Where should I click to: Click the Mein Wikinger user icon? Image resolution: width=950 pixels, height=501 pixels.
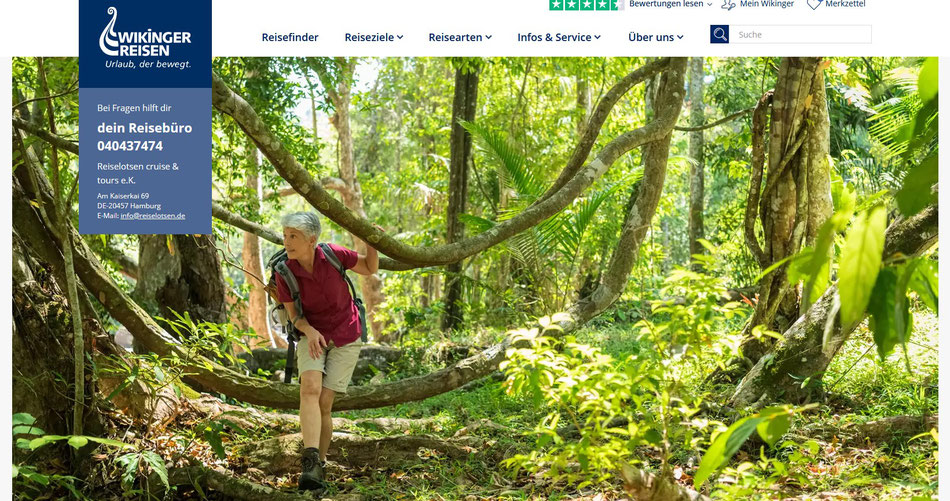point(728,4)
